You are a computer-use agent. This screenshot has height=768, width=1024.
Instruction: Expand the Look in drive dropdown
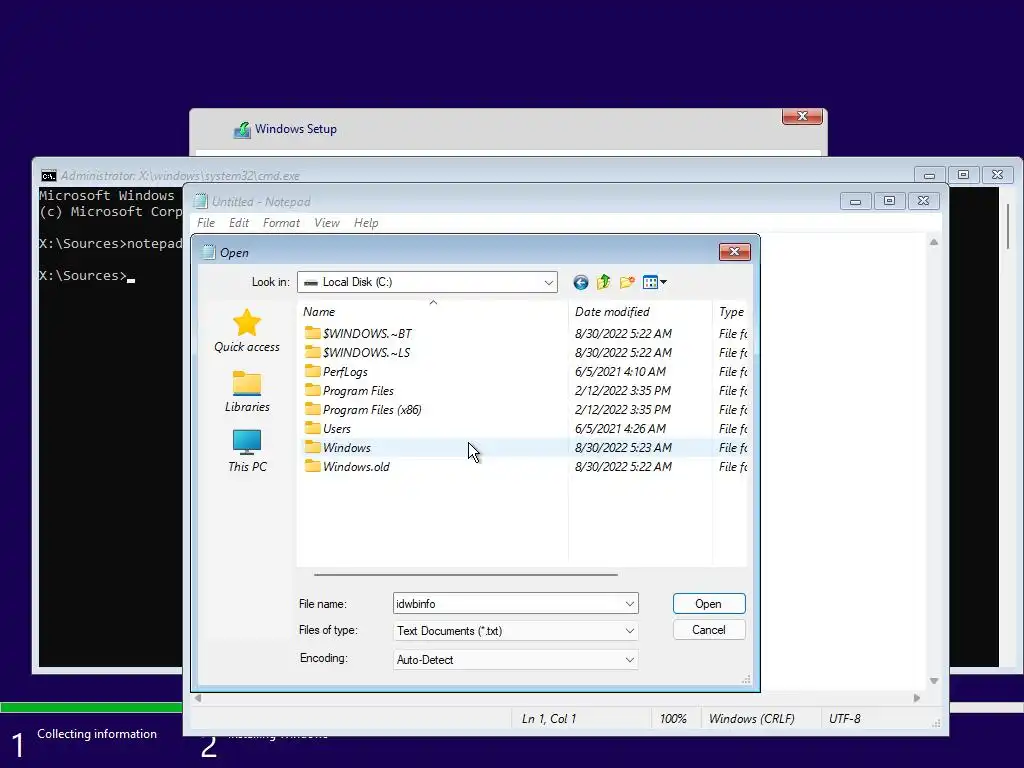(549, 282)
